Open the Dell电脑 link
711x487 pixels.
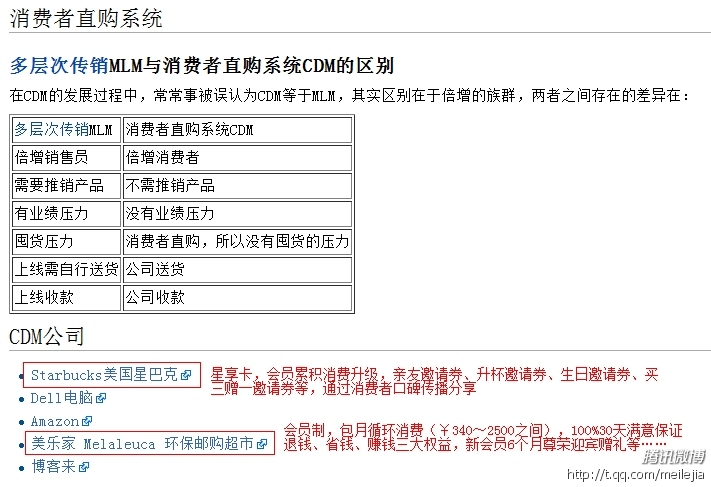click(x=62, y=398)
